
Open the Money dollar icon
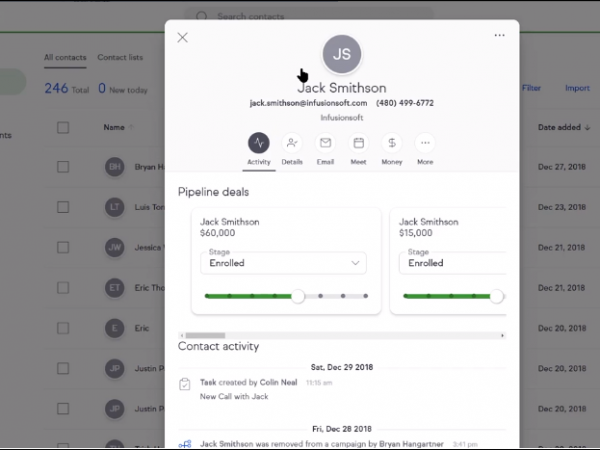click(x=392, y=143)
